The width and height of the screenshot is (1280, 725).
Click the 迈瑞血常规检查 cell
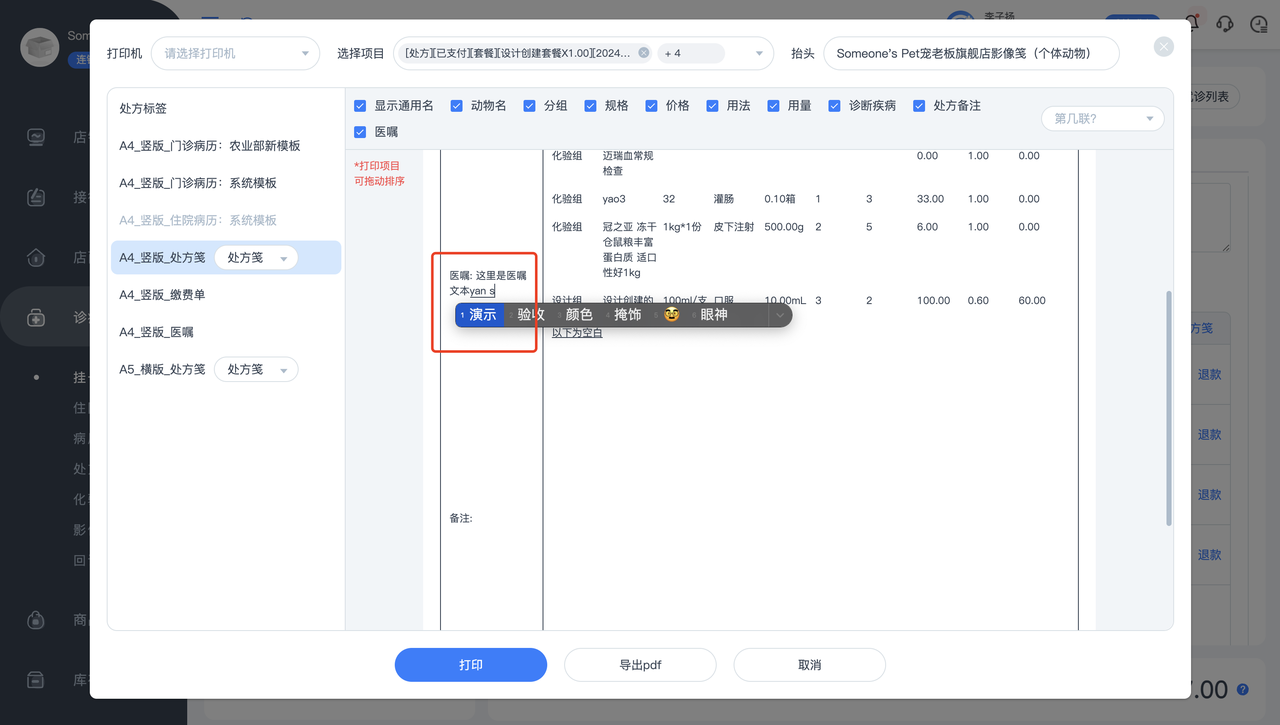(628, 164)
